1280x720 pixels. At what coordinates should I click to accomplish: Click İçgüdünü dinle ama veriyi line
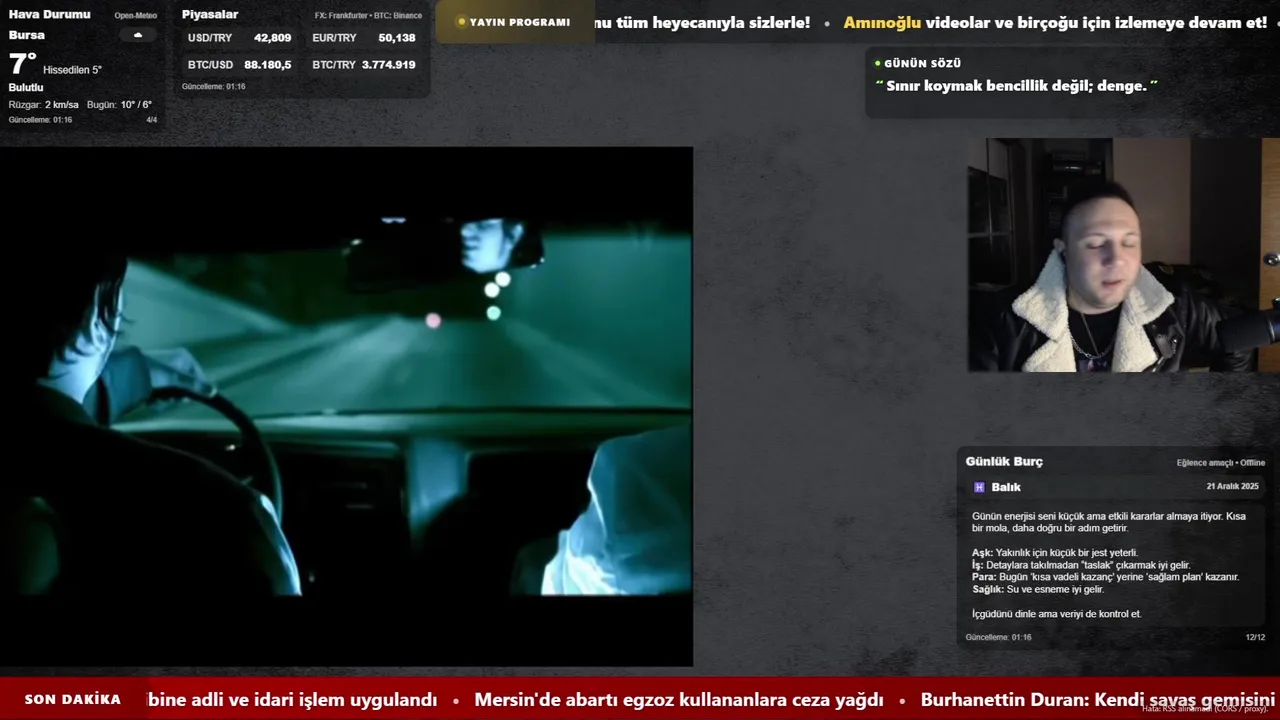[1056, 614]
